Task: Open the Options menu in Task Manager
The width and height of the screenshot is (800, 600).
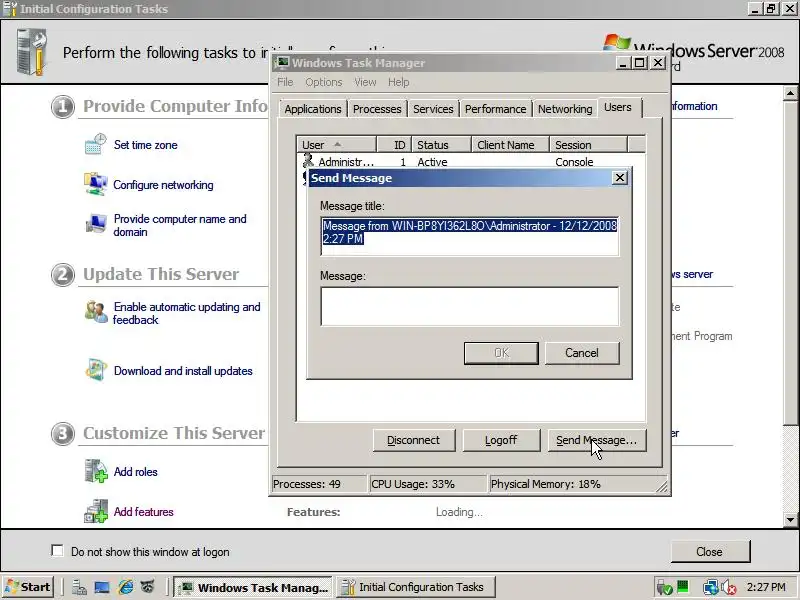Action: click(x=323, y=82)
